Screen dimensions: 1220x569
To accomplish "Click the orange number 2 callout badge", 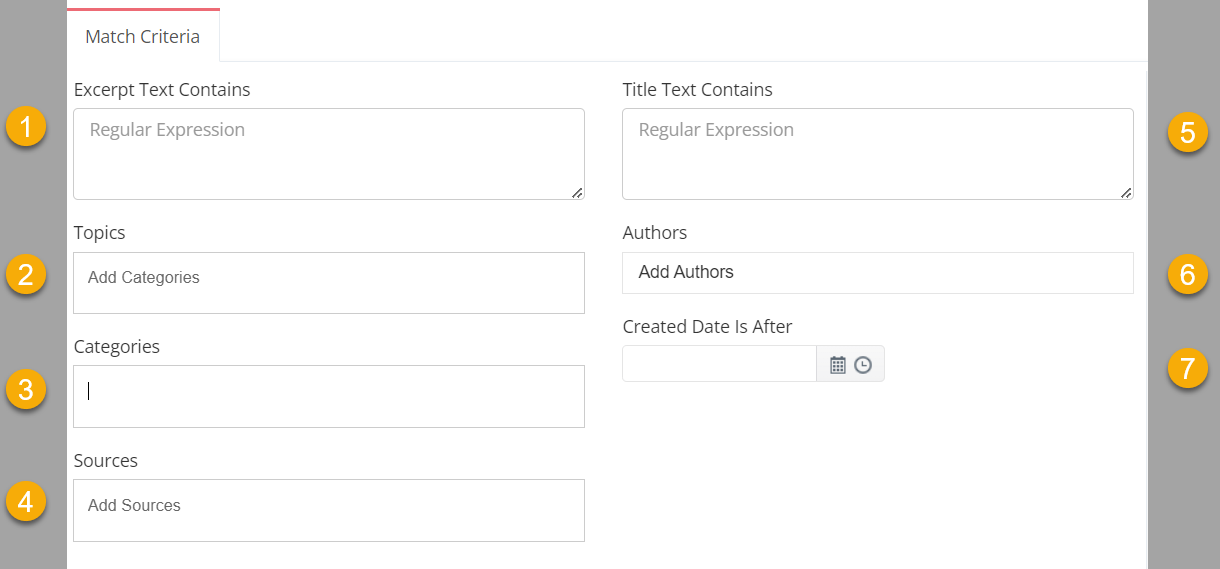I will coord(25,274).
